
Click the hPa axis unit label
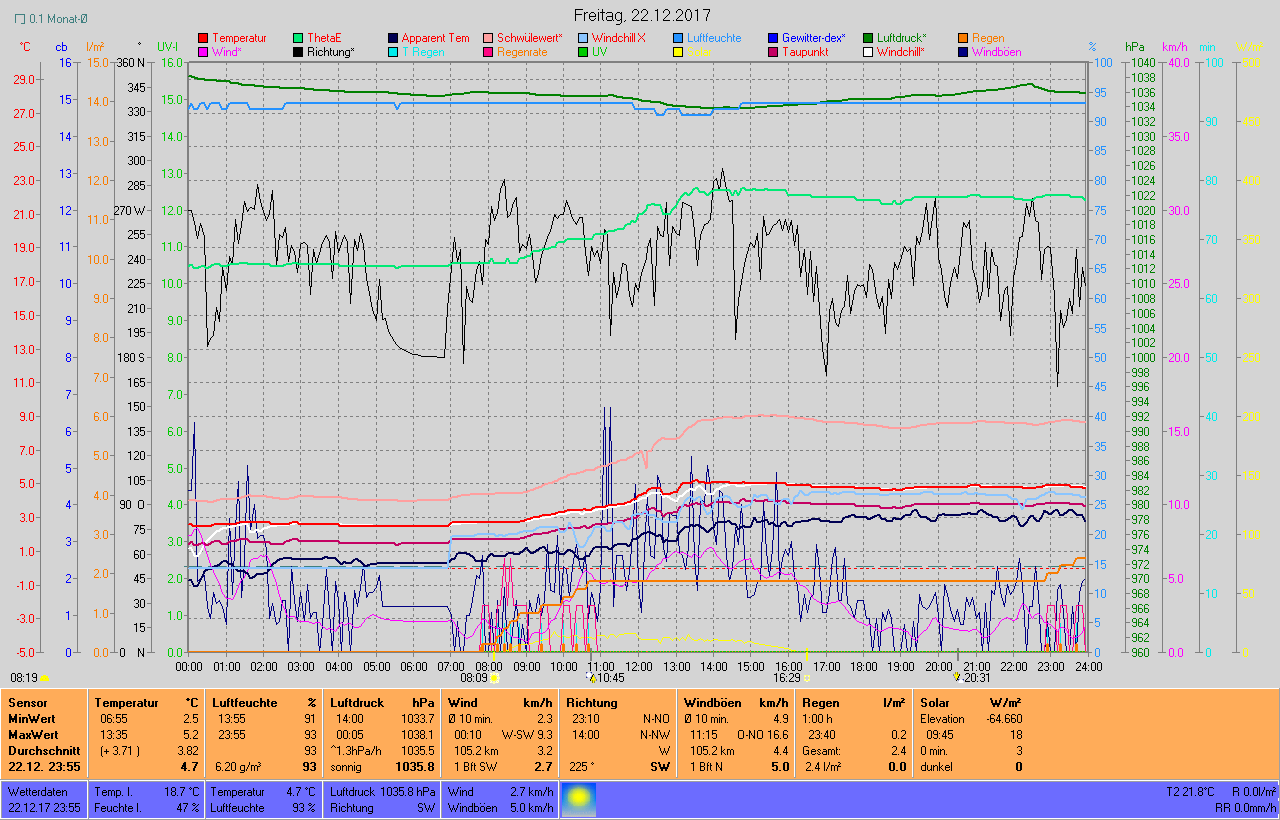click(1134, 47)
